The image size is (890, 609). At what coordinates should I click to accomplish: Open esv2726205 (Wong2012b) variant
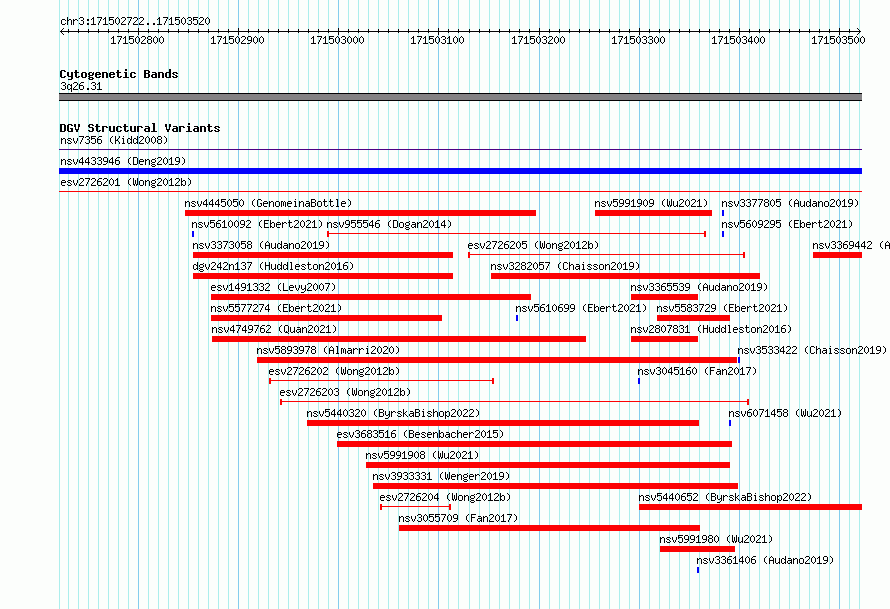[x=534, y=245]
